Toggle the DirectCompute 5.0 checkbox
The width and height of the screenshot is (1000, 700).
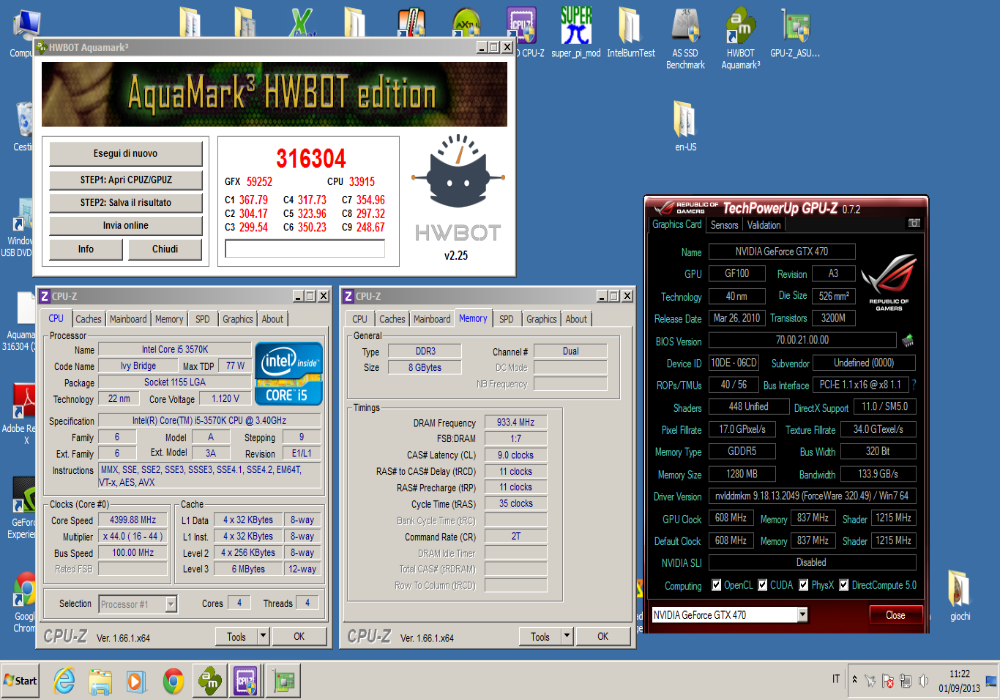click(x=844, y=585)
